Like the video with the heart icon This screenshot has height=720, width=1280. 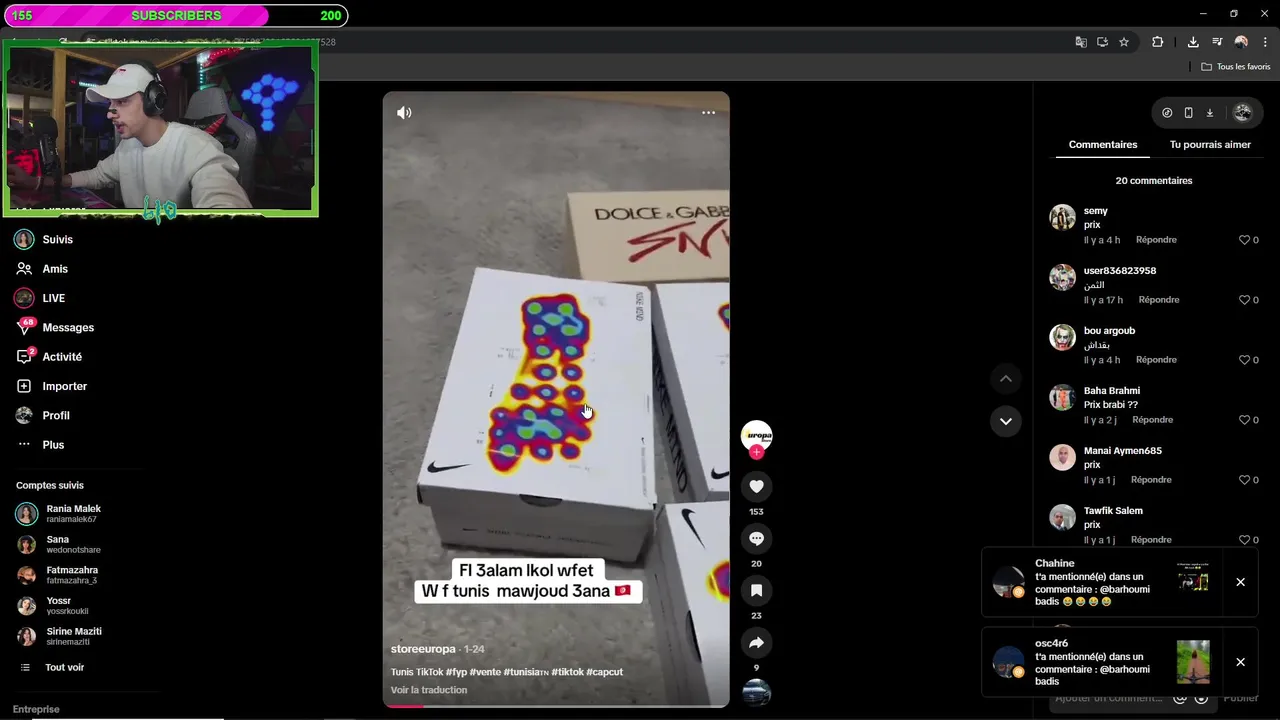756,487
